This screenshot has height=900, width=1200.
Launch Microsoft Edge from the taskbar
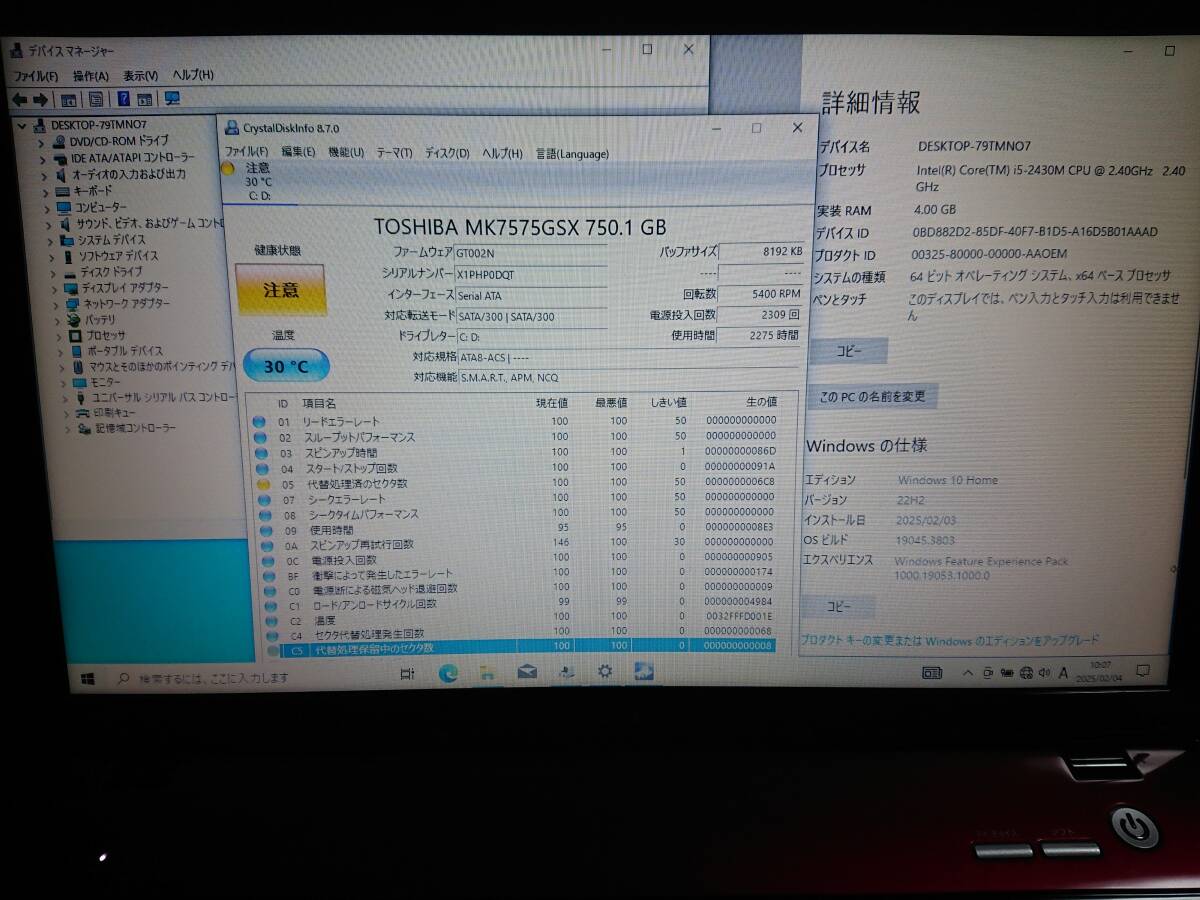(x=448, y=673)
